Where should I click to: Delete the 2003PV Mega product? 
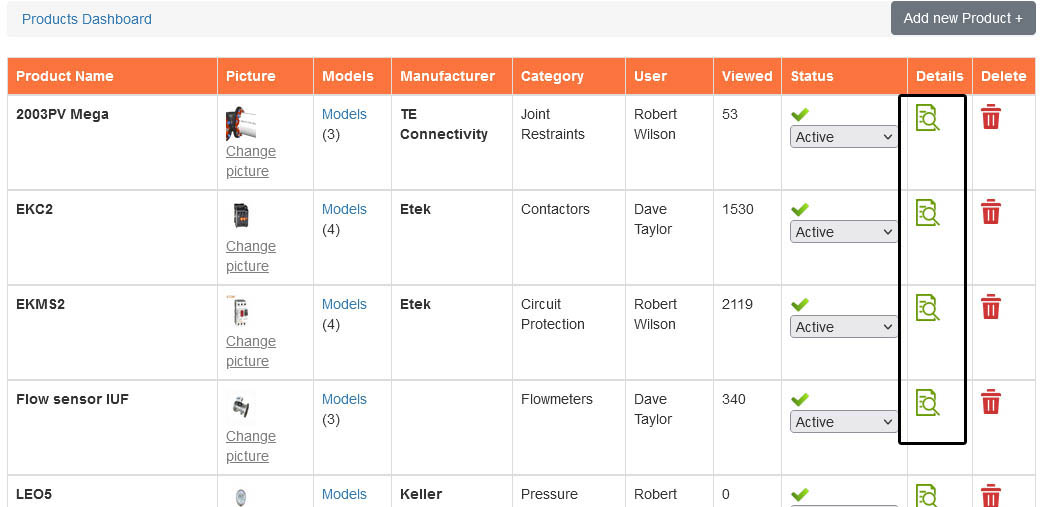pos(991,117)
